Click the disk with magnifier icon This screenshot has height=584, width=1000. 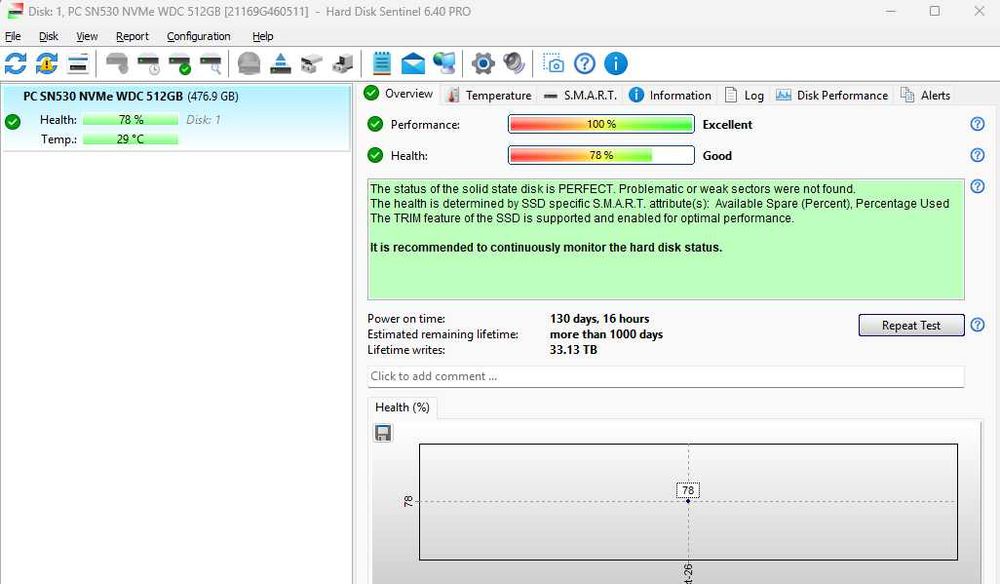pos(211,64)
